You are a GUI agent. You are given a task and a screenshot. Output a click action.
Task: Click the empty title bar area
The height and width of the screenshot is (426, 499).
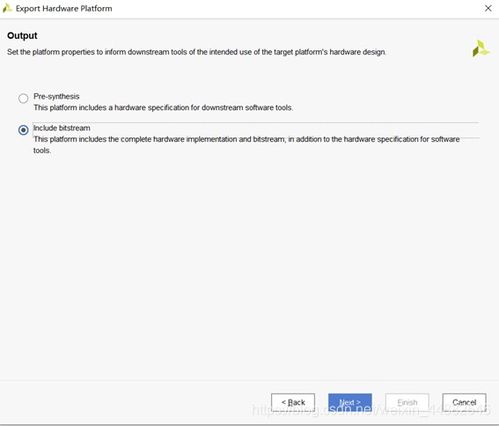click(297, 9)
